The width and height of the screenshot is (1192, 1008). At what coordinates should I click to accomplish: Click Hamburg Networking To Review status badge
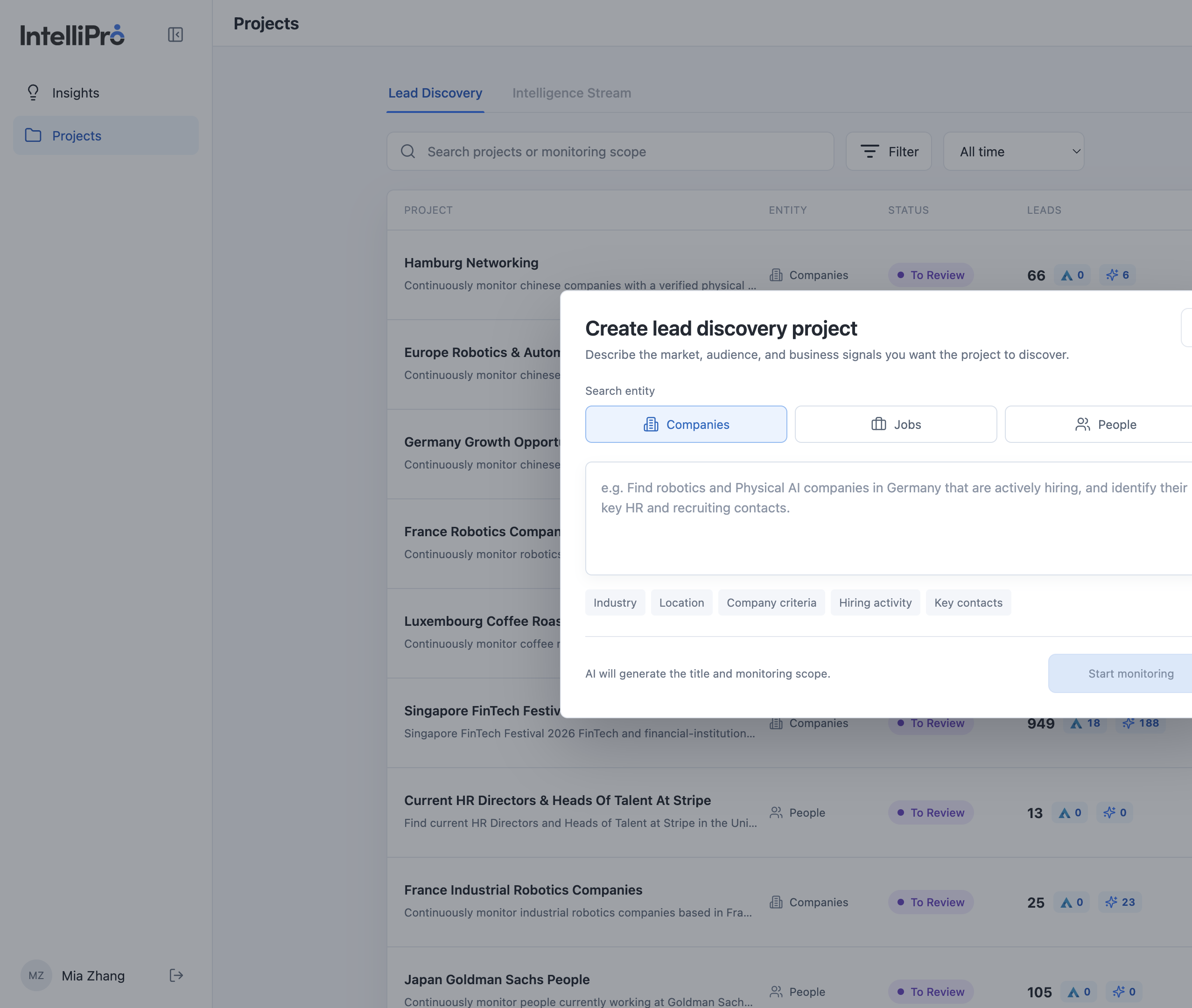pos(931,275)
